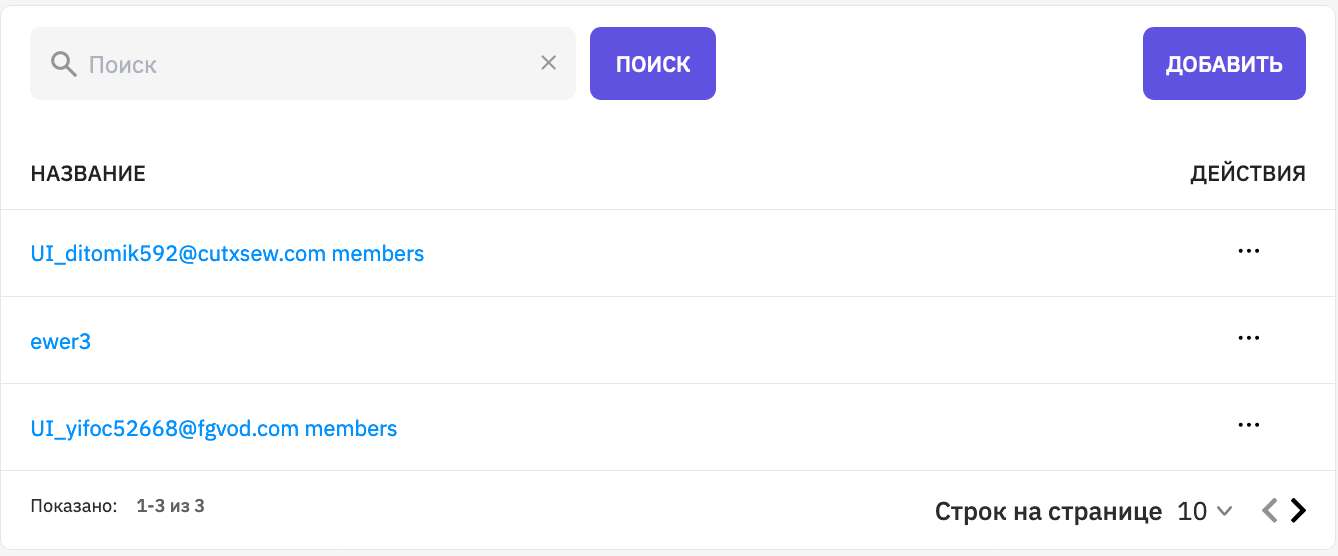
Task: Clear the search field with X icon
Action: tap(548, 63)
